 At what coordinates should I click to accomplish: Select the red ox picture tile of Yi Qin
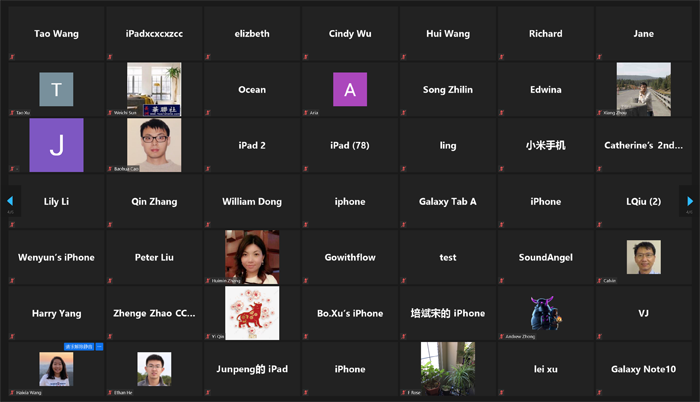pos(252,313)
